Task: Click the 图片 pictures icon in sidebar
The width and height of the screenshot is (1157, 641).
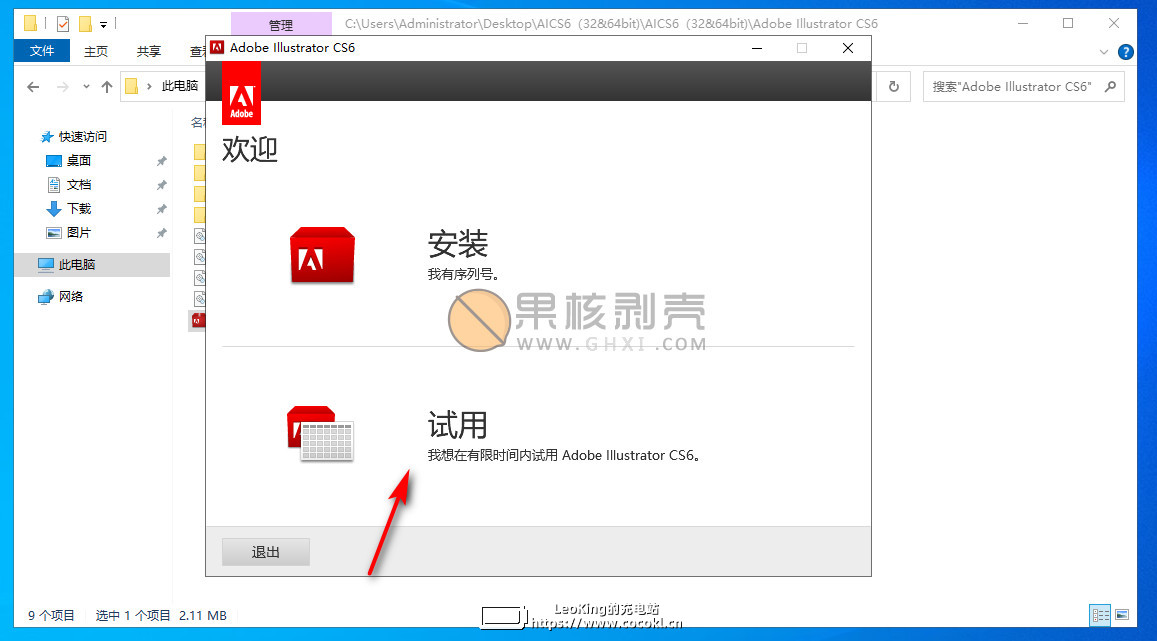Action: click(54, 232)
